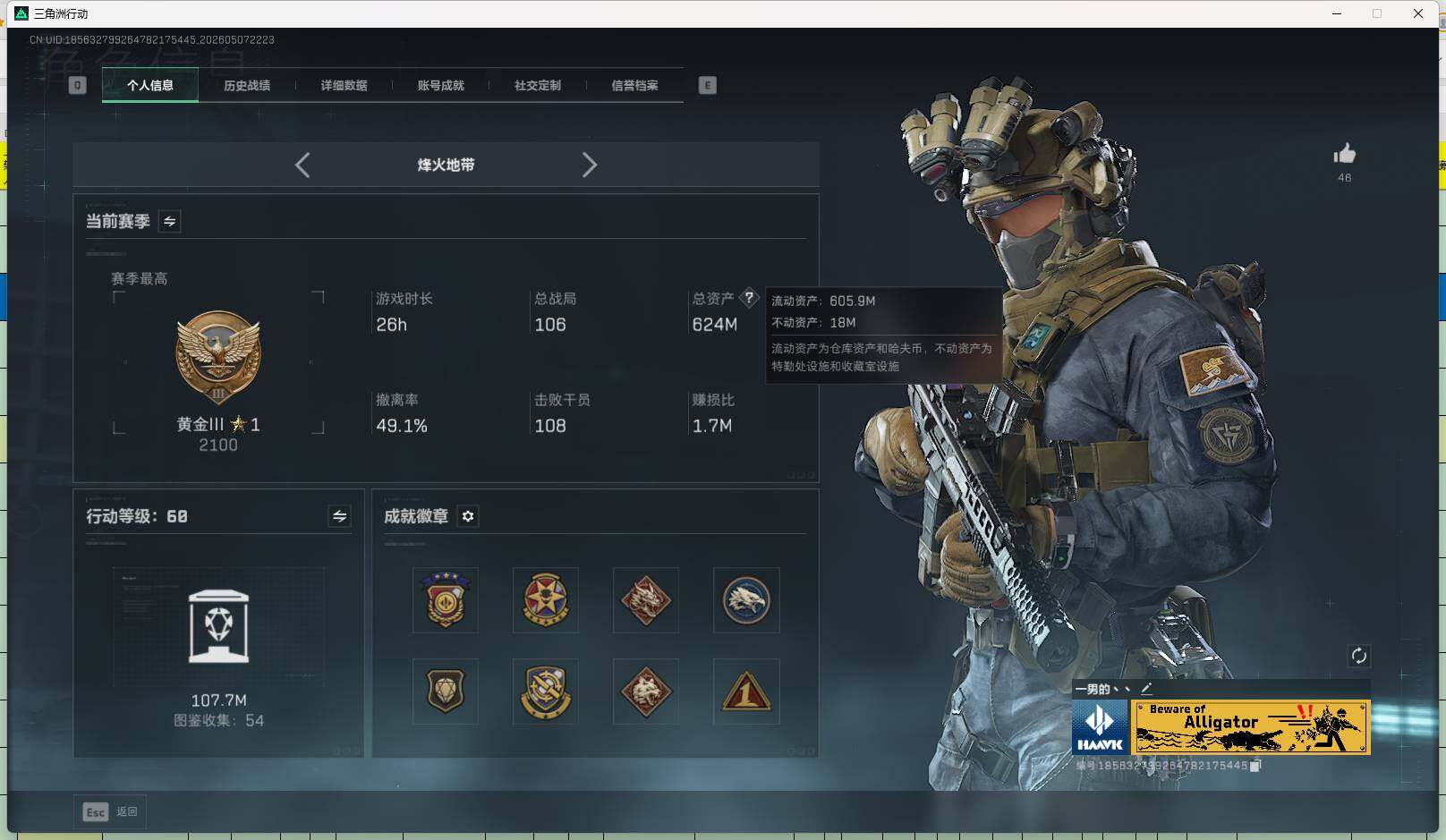The height and width of the screenshot is (840, 1446).
Task: Click the 烽火地带 mode title
Action: click(x=446, y=165)
